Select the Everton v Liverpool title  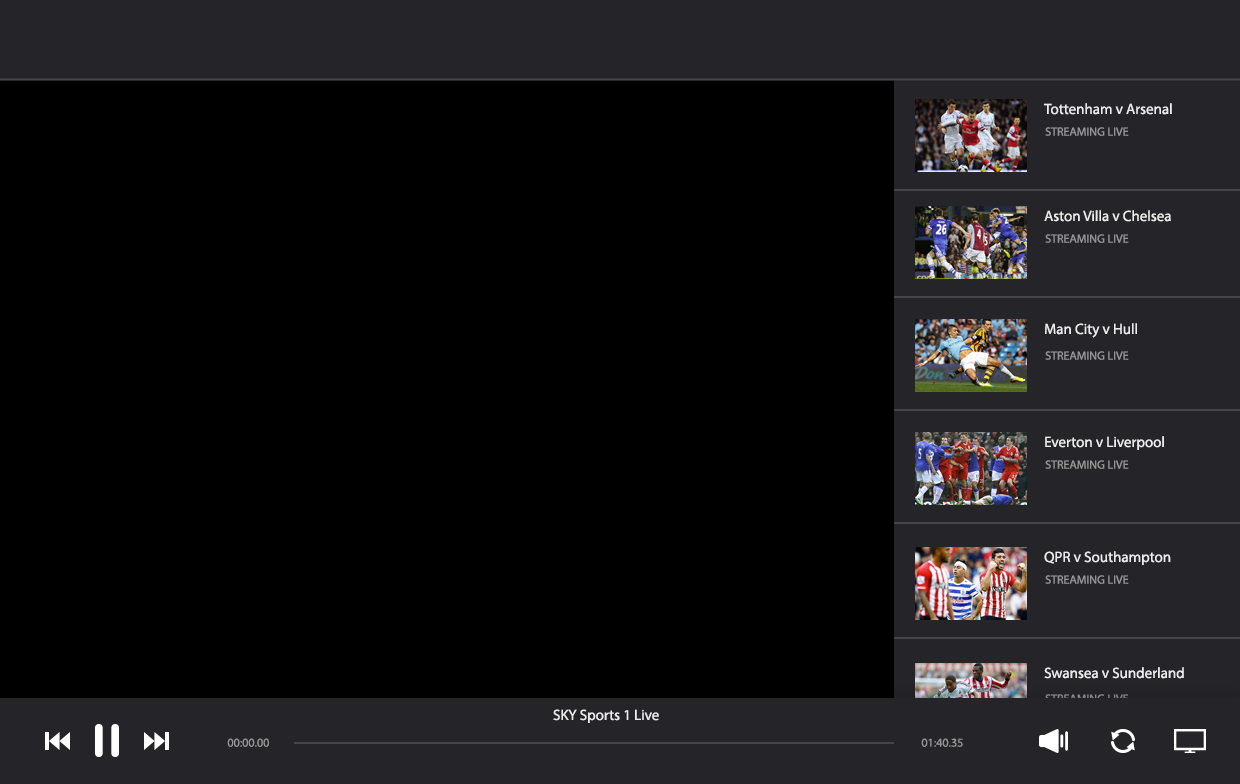tap(1104, 442)
